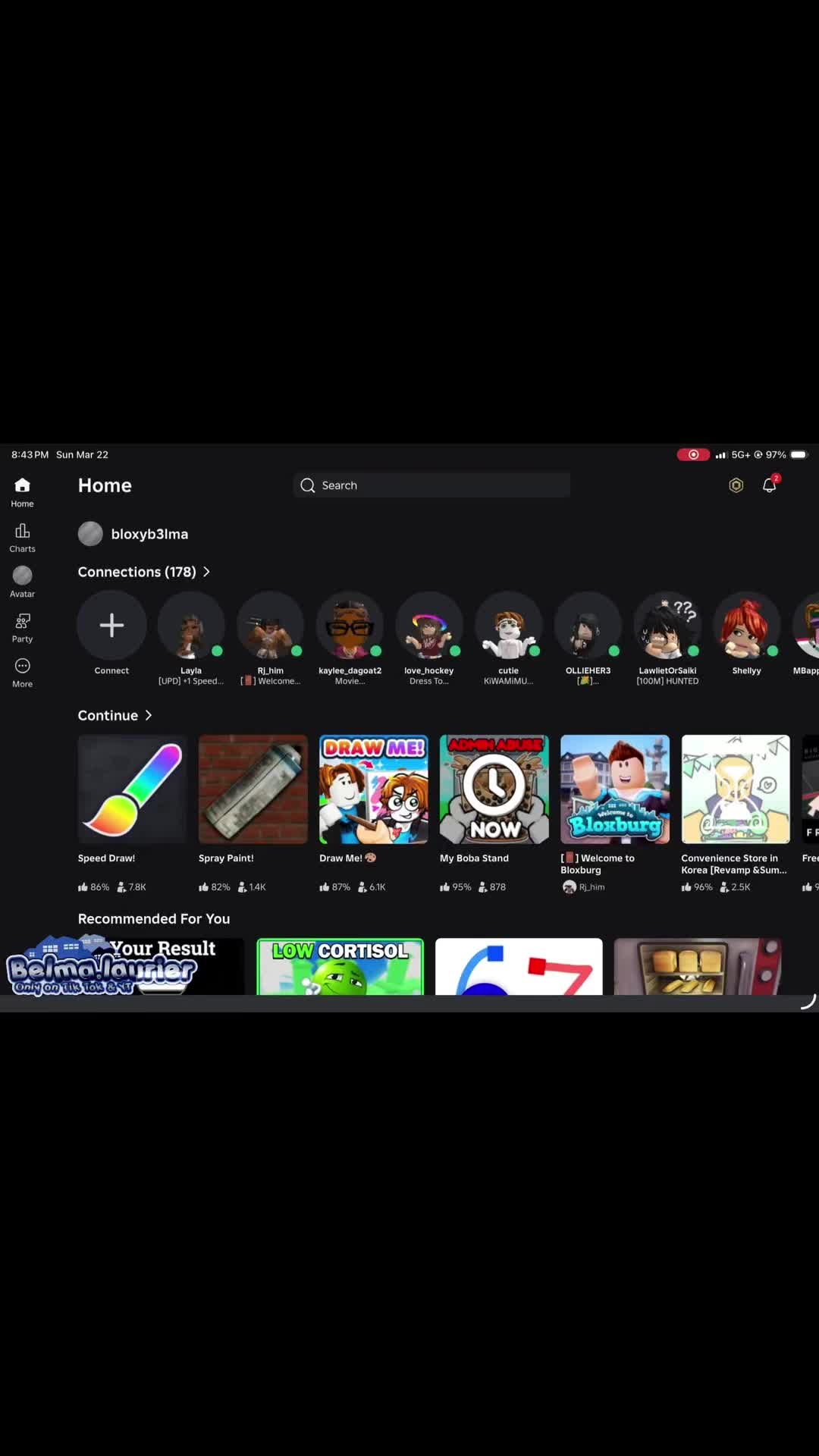This screenshot has height=1456, width=819.
Task: Open kaylee_dagoat2's avatar
Action: pyautogui.click(x=350, y=625)
